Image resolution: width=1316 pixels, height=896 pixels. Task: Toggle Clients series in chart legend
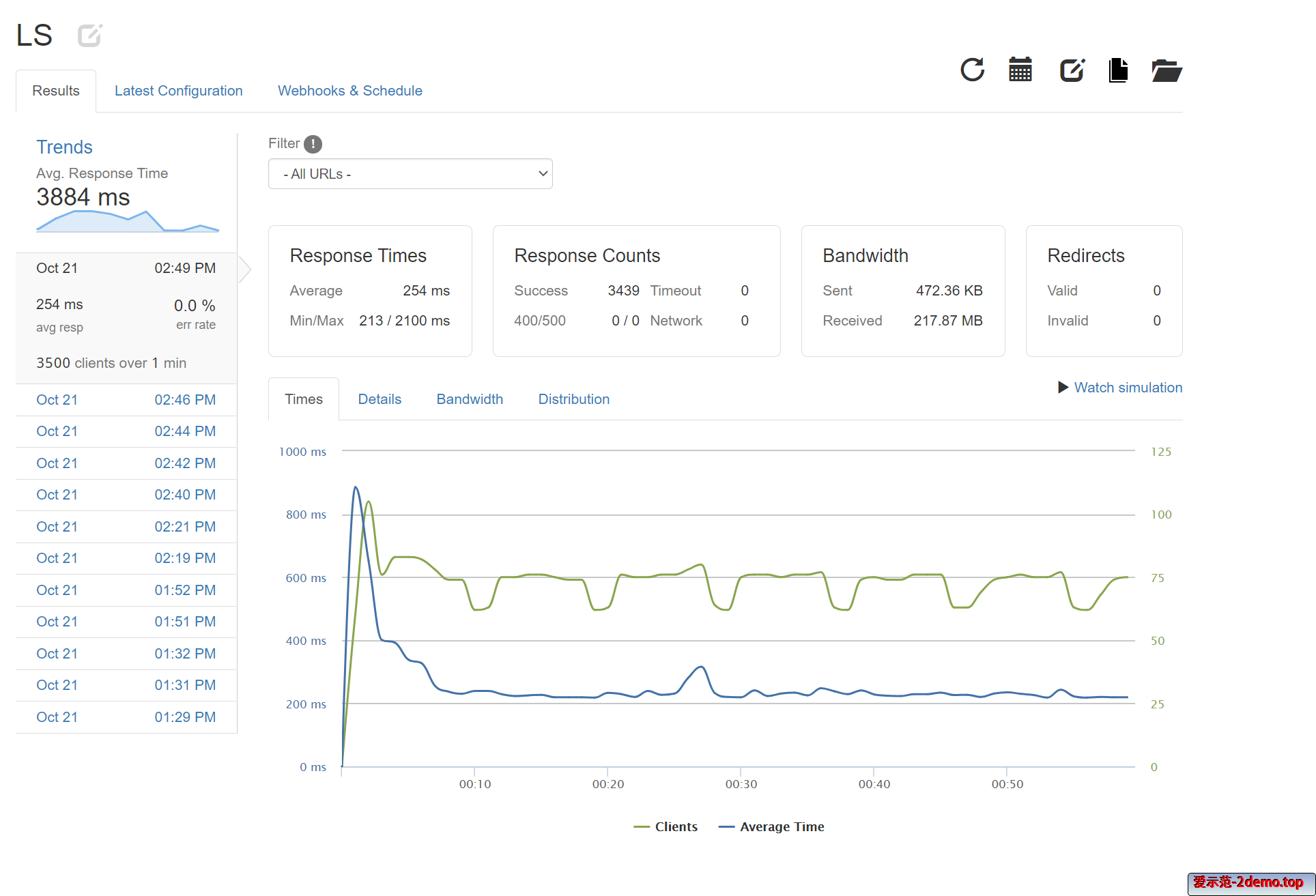click(666, 826)
